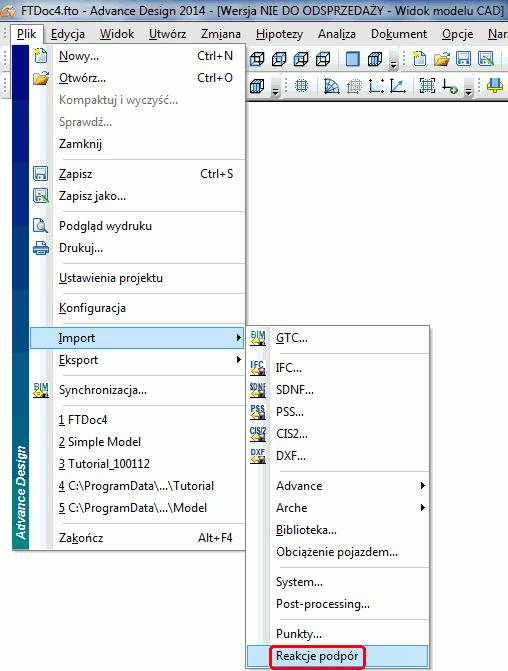Open recent path 4 ending in Tutorial

pyautogui.click(x=138, y=486)
